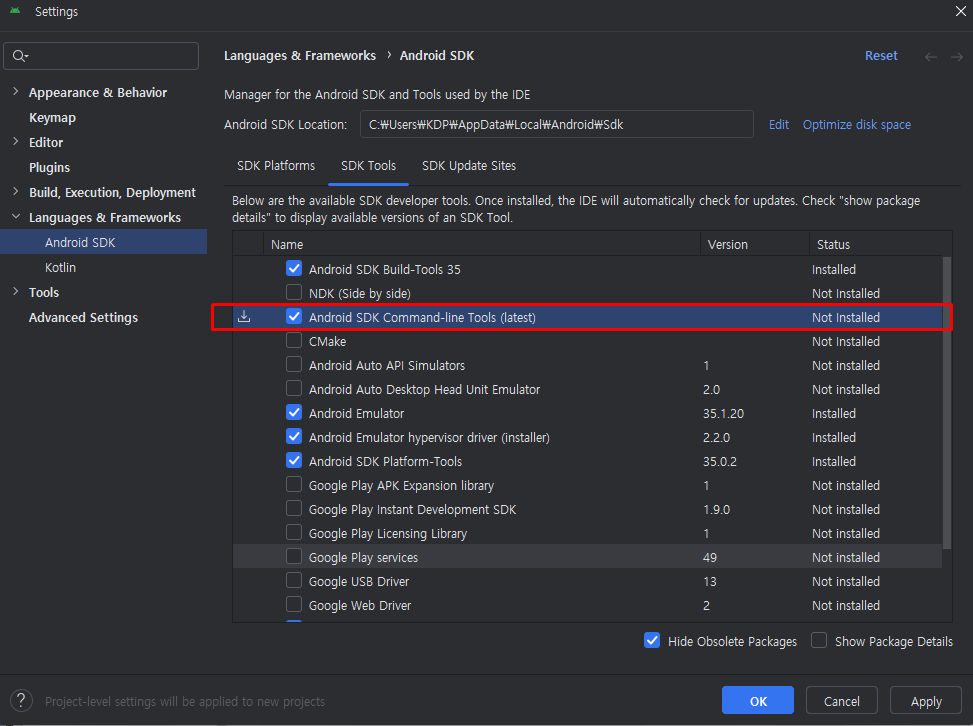This screenshot has height=726, width=973.
Task: Check Google Play Licensing Library
Action: (294, 532)
